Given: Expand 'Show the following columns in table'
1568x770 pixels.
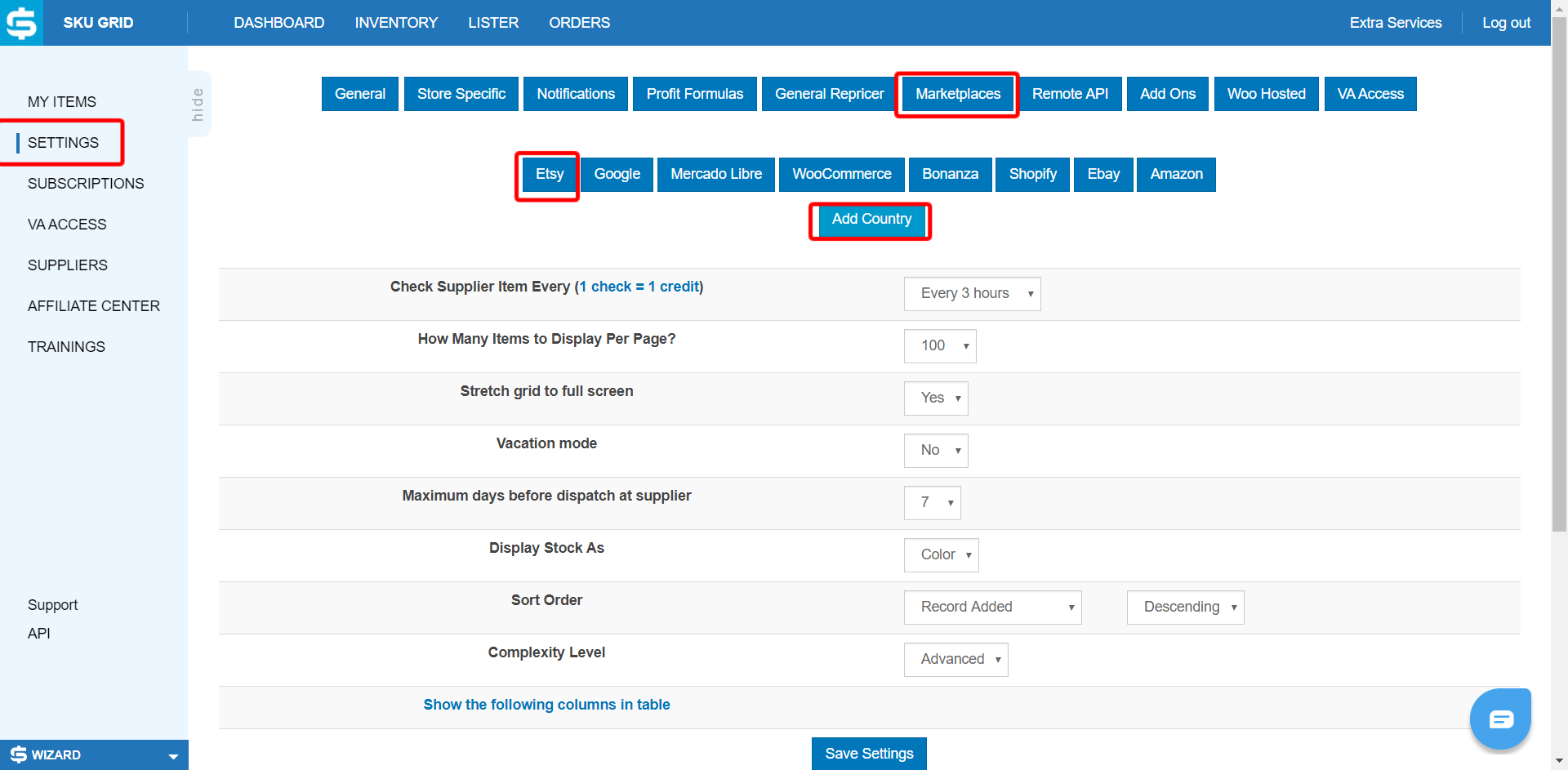Looking at the screenshot, I should coord(546,705).
